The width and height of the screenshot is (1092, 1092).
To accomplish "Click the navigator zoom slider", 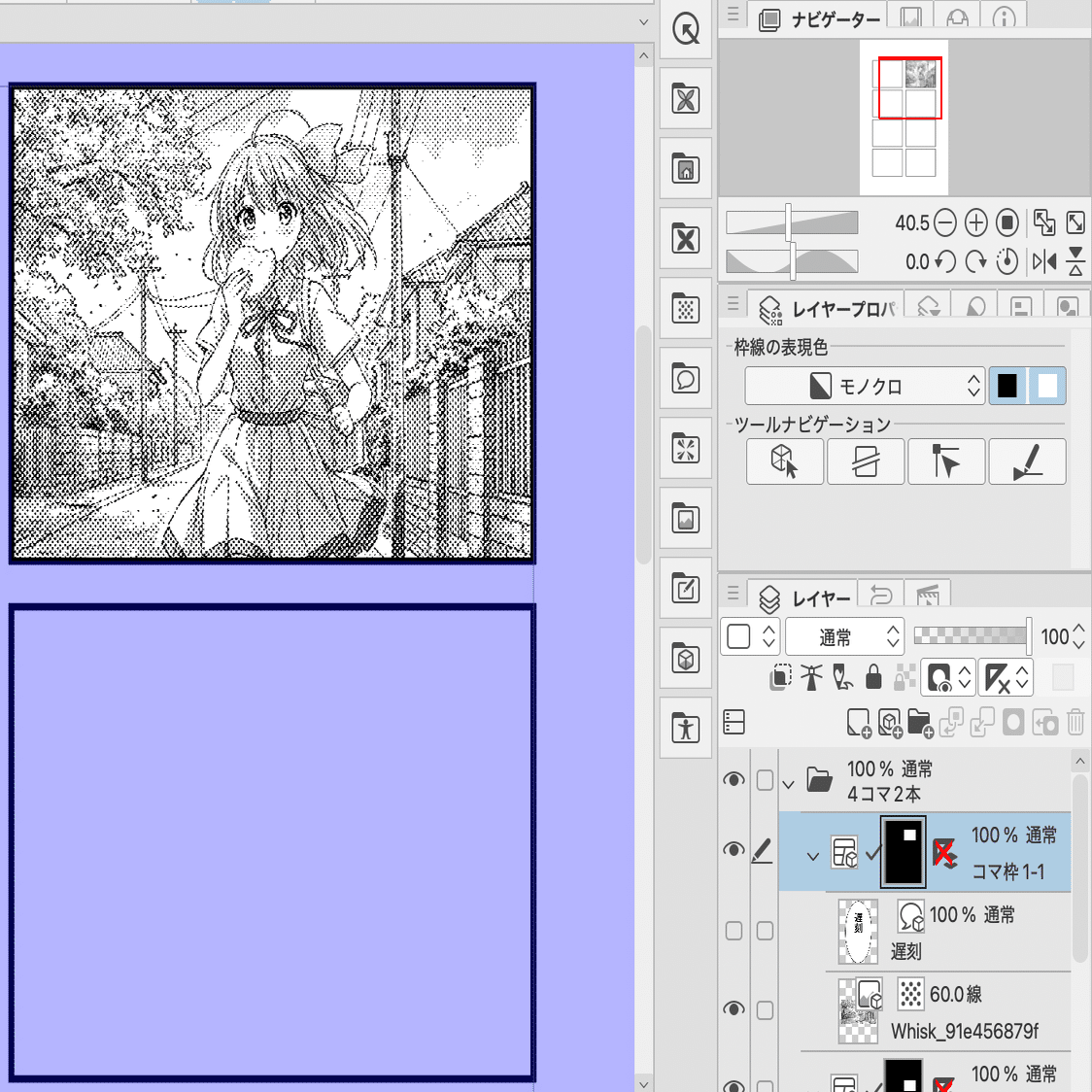I will click(792, 222).
